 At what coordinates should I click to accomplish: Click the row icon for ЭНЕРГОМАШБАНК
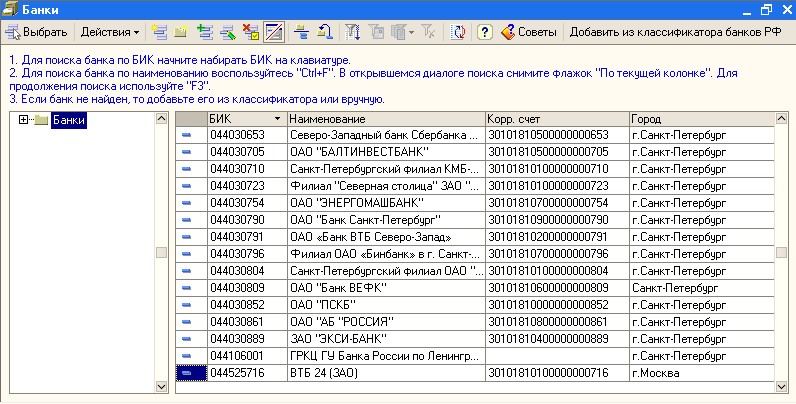point(186,203)
